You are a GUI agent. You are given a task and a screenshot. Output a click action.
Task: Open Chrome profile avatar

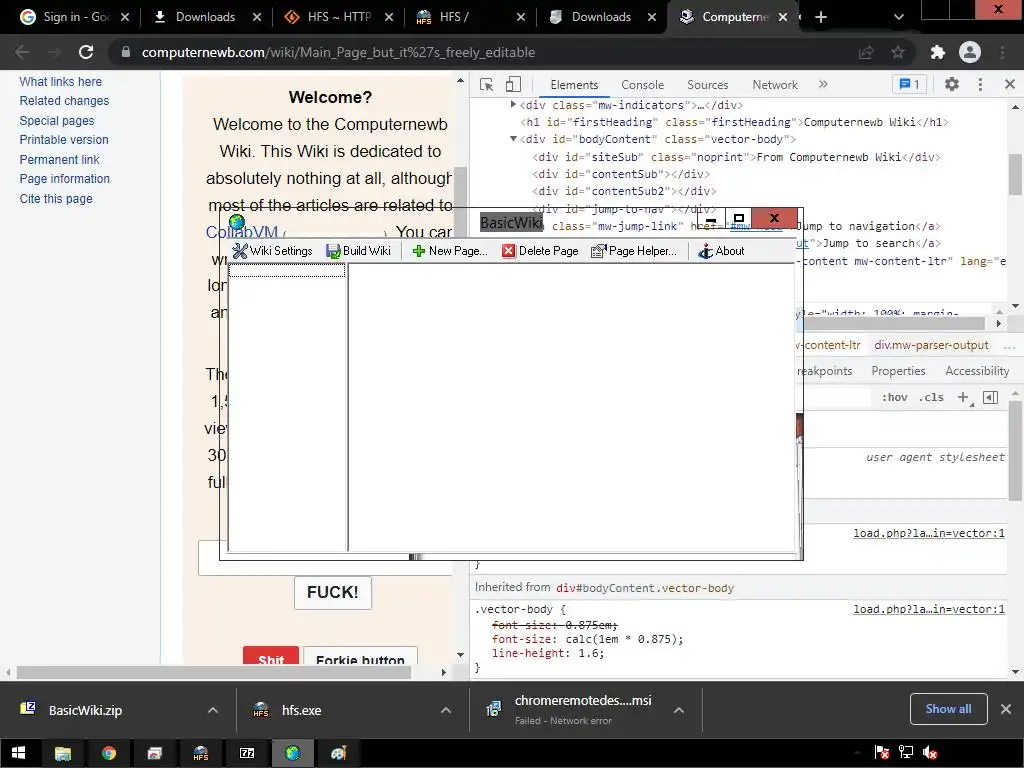click(970, 52)
